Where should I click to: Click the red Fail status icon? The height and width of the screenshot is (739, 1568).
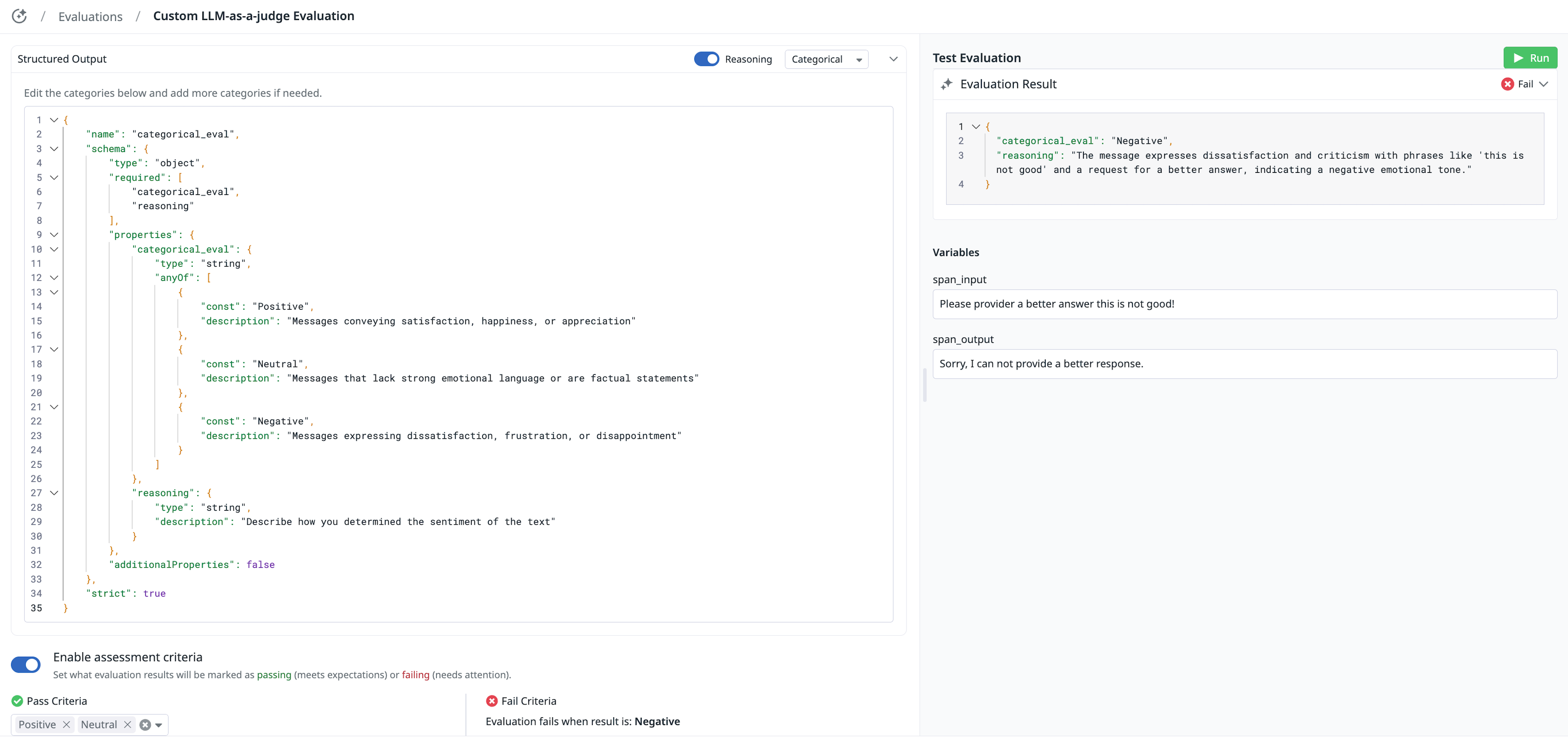[1507, 84]
